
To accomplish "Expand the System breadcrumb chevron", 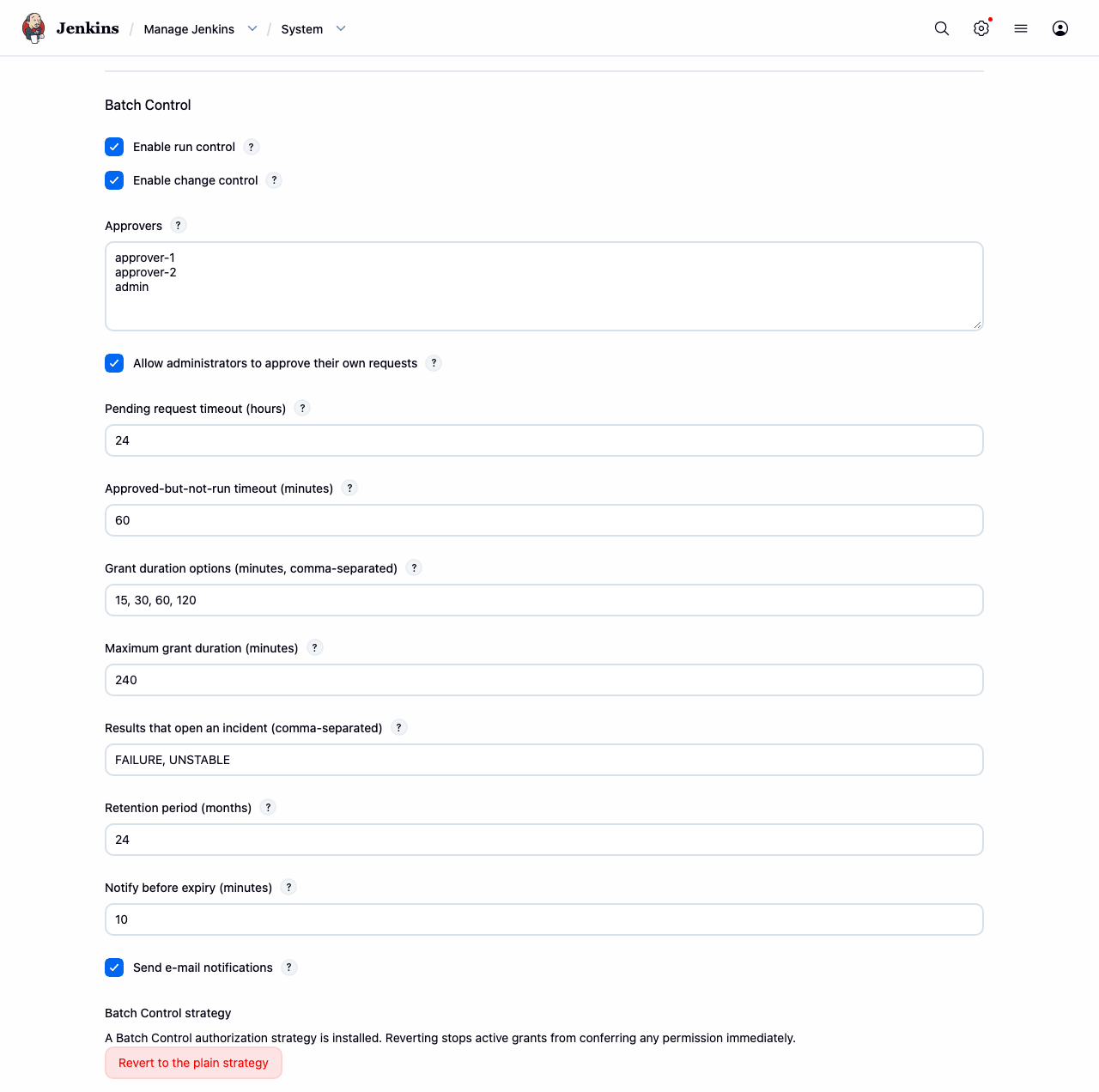I will click(x=341, y=28).
